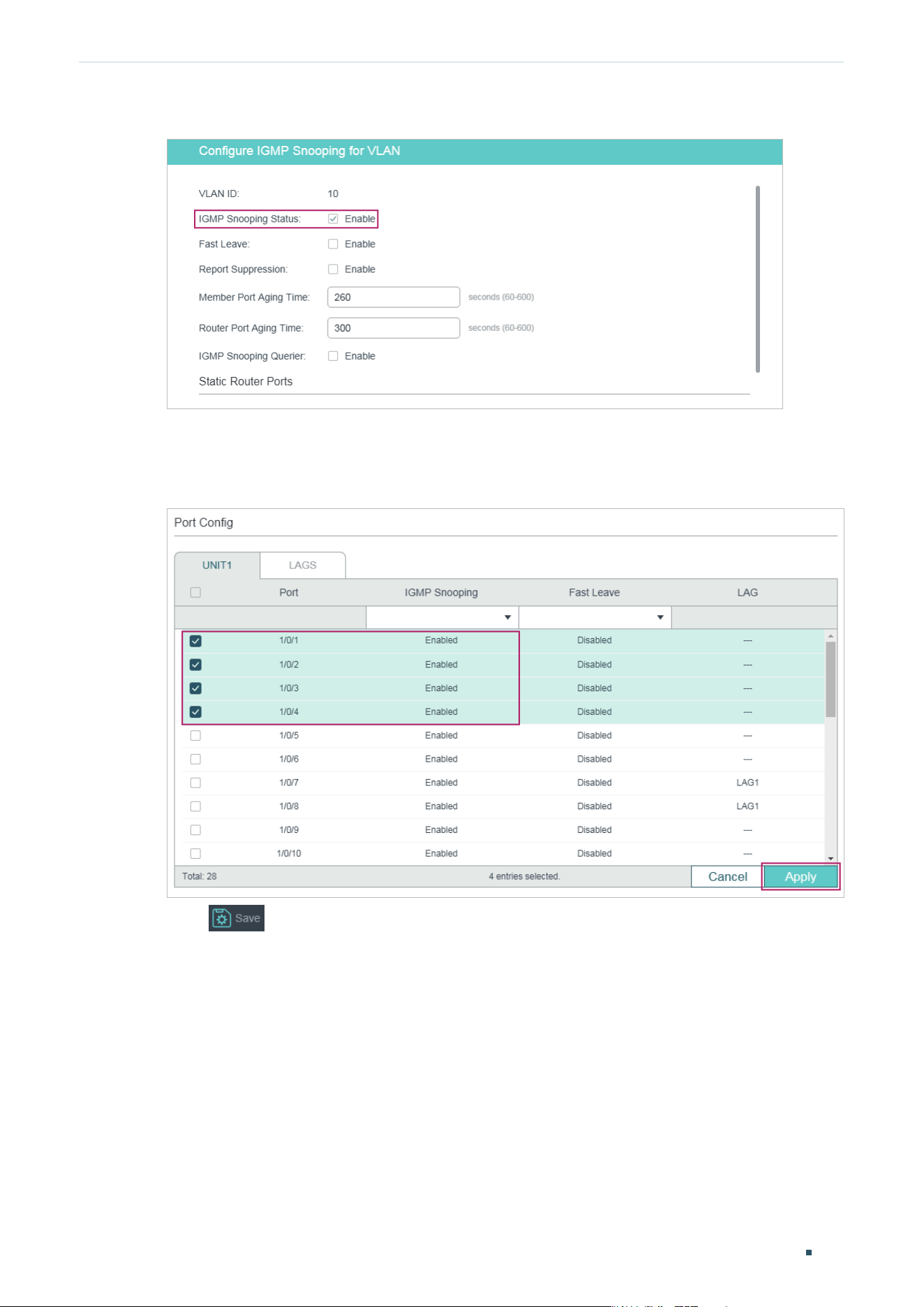Click port 1/0/9 label
The width and height of the screenshot is (924, 1307).
click(289, 830)
